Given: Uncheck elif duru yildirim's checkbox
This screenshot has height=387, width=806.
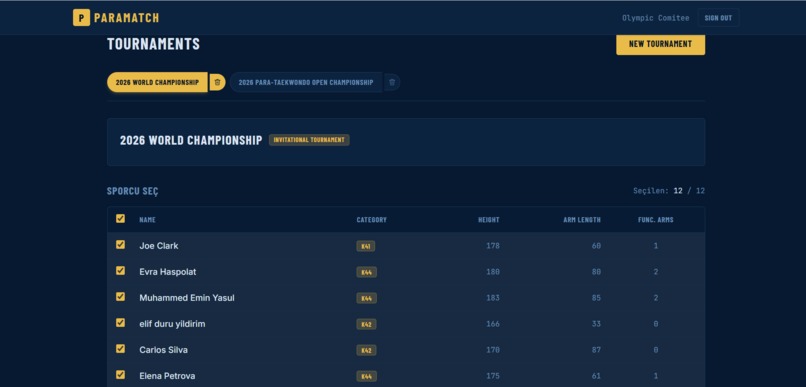Looking at the screenshot, I should coord(120,323).
